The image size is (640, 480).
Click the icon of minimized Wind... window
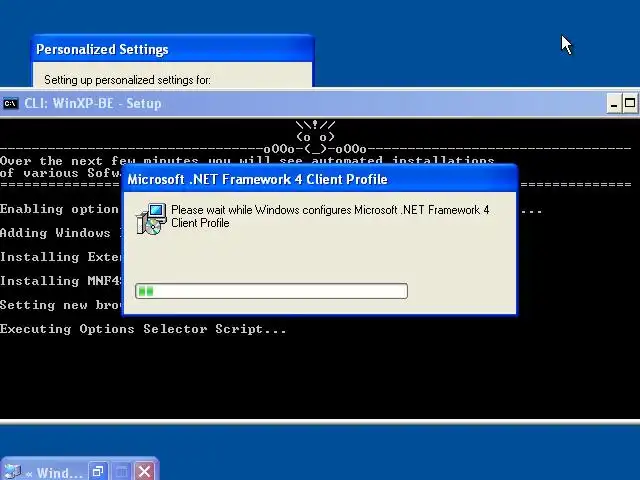[x=12, y=471]
